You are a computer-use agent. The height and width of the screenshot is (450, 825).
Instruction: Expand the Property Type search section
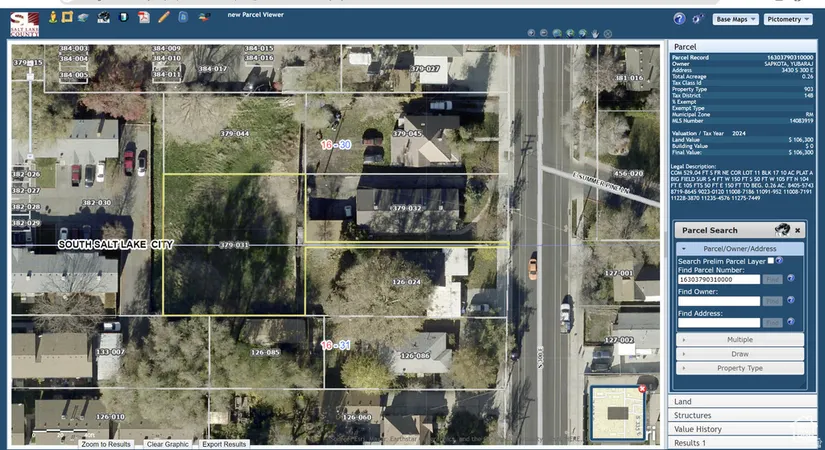click(x=741, y=368)
